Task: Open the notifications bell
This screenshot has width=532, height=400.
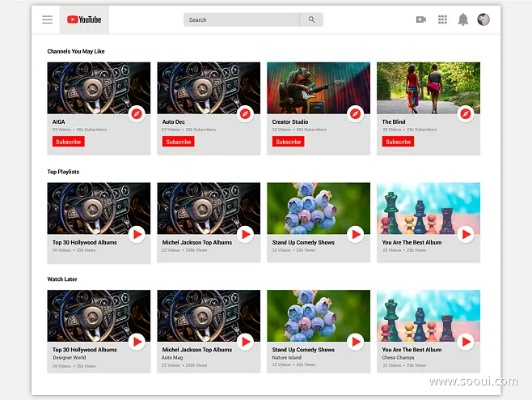Action: (x=463, y=20)
